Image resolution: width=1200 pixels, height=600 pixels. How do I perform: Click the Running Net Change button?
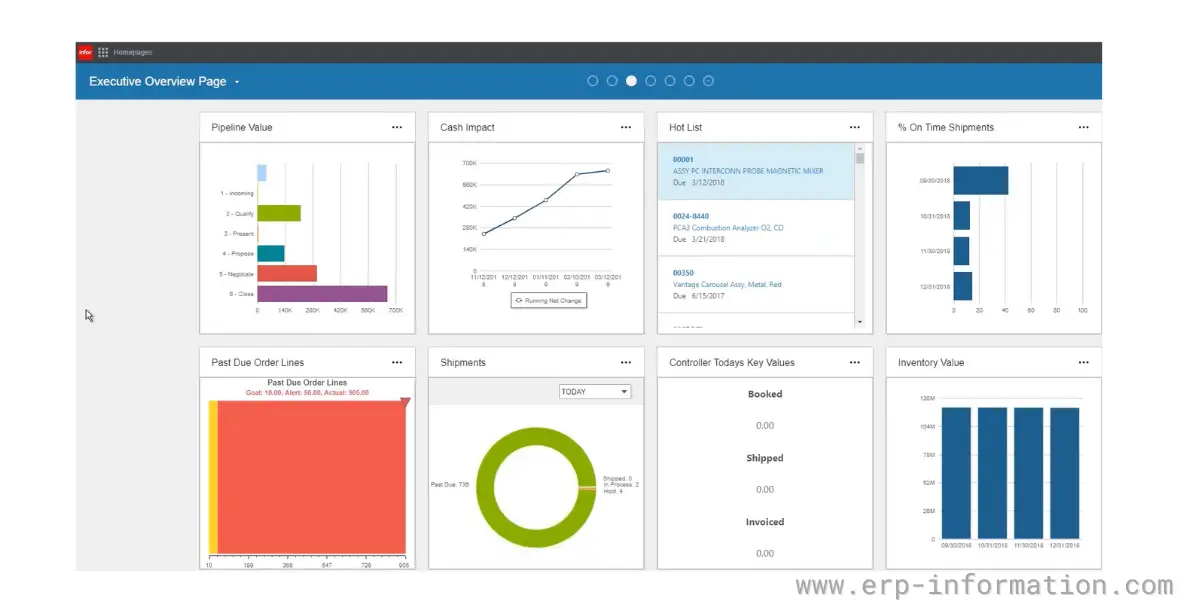click(x=548, y=300)
